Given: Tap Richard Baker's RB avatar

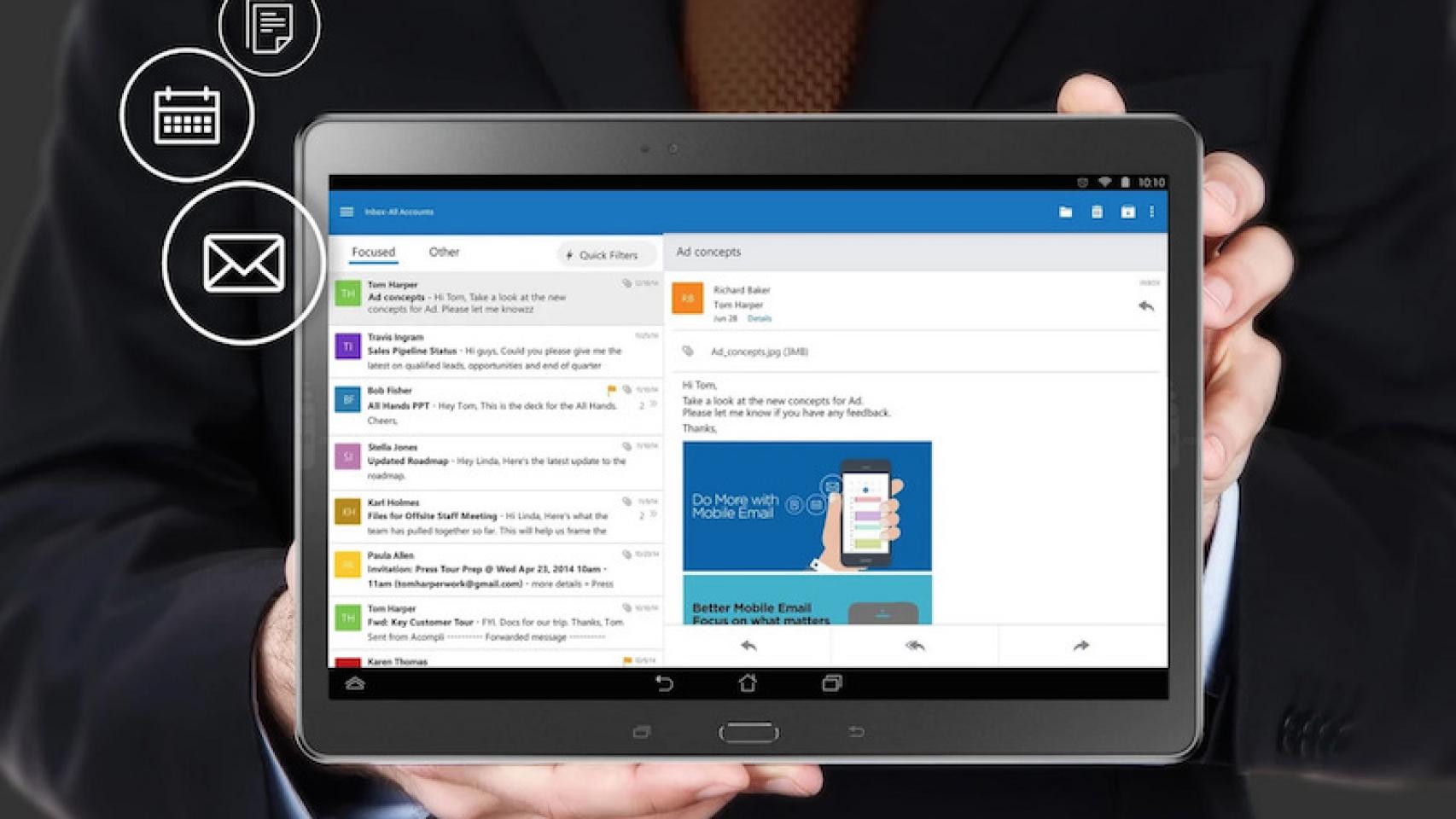Looking at the screenshot, I should pyautogui.click(x=690, y=299).
